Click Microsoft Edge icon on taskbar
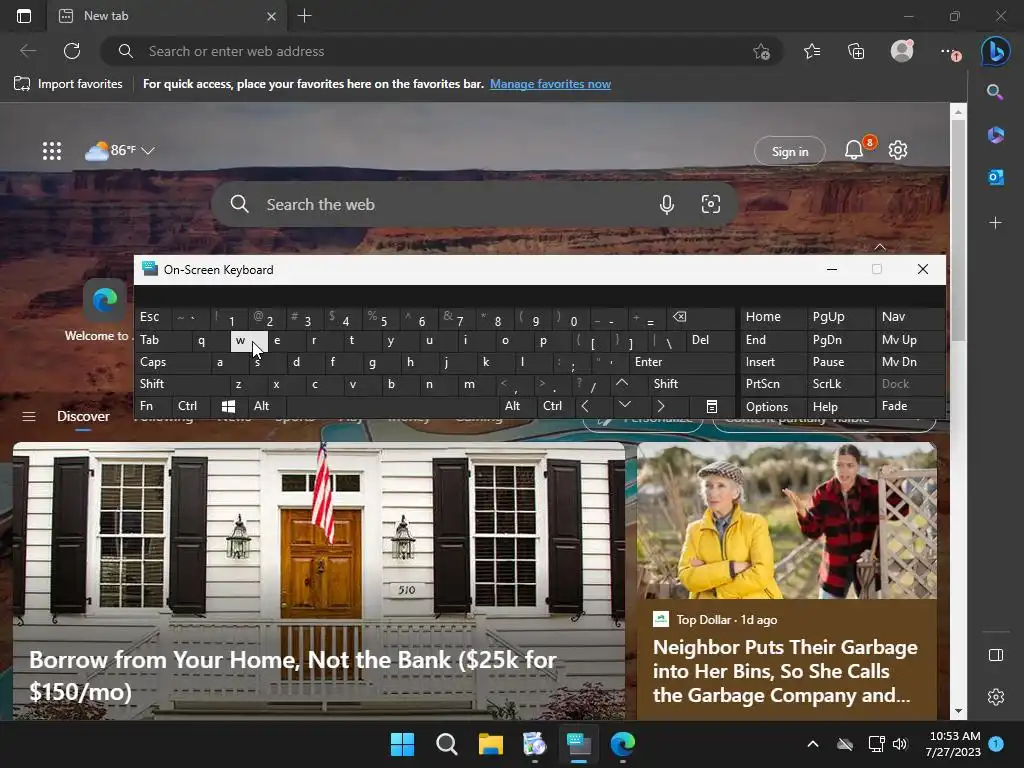1024x768 pixels. tap(622, 744)
